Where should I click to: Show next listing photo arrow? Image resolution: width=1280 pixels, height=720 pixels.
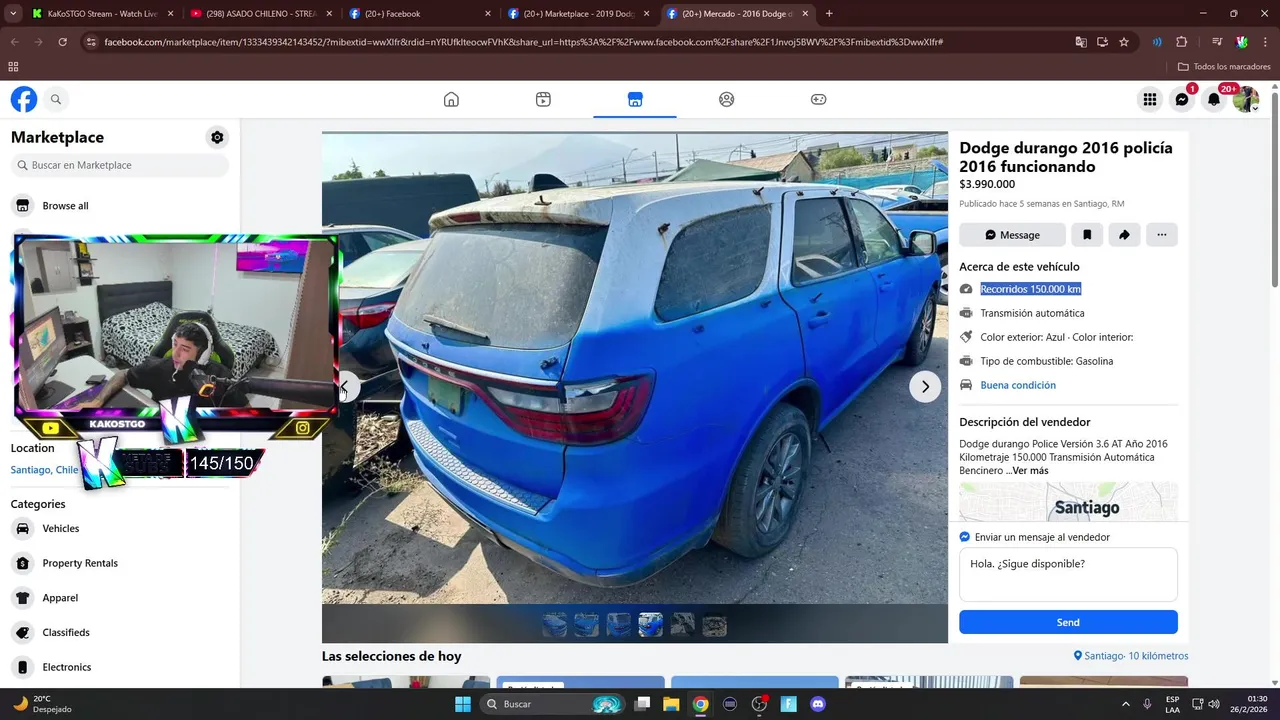[x=925, y=387]
